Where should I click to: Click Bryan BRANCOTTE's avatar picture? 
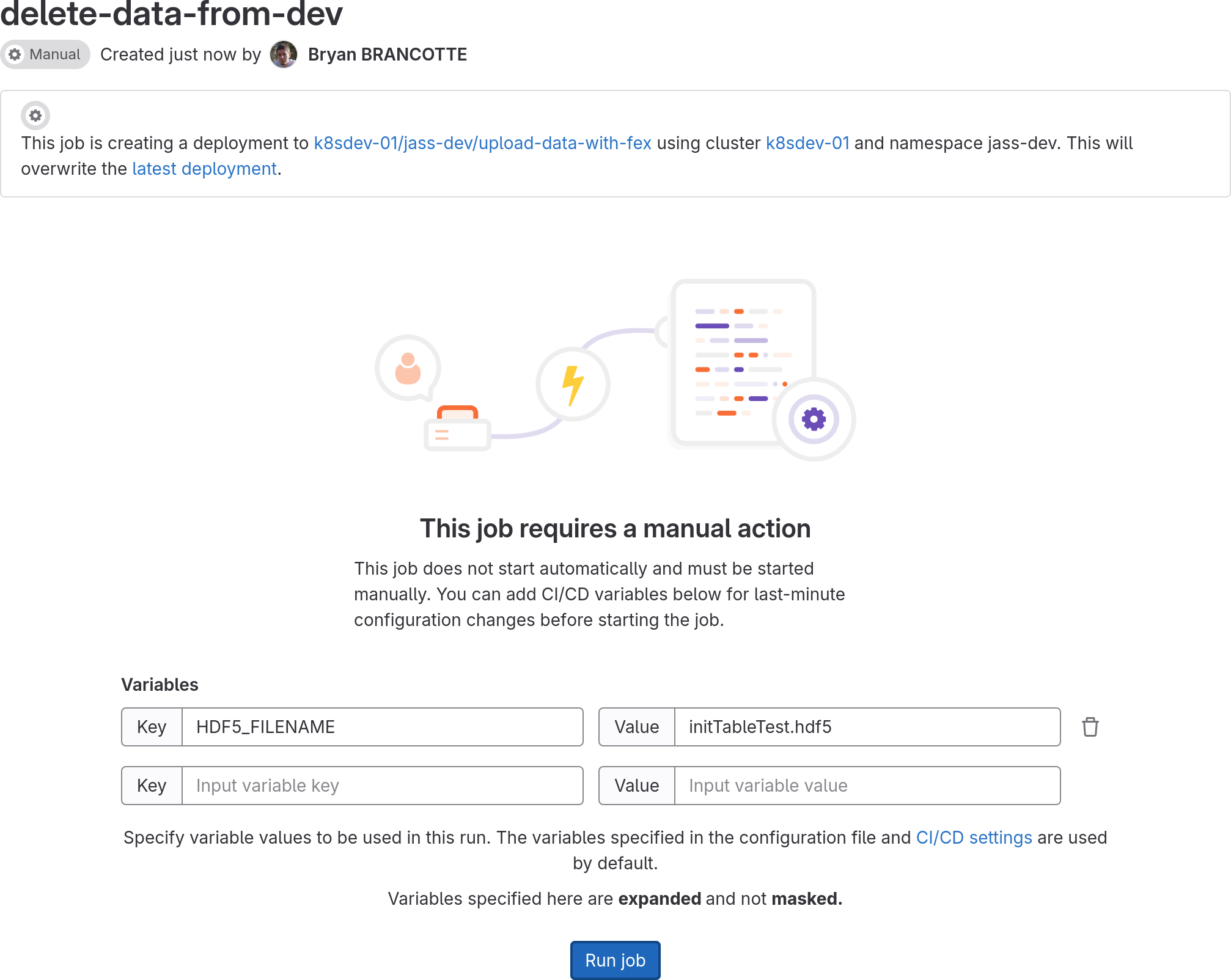tap(284, 54)
